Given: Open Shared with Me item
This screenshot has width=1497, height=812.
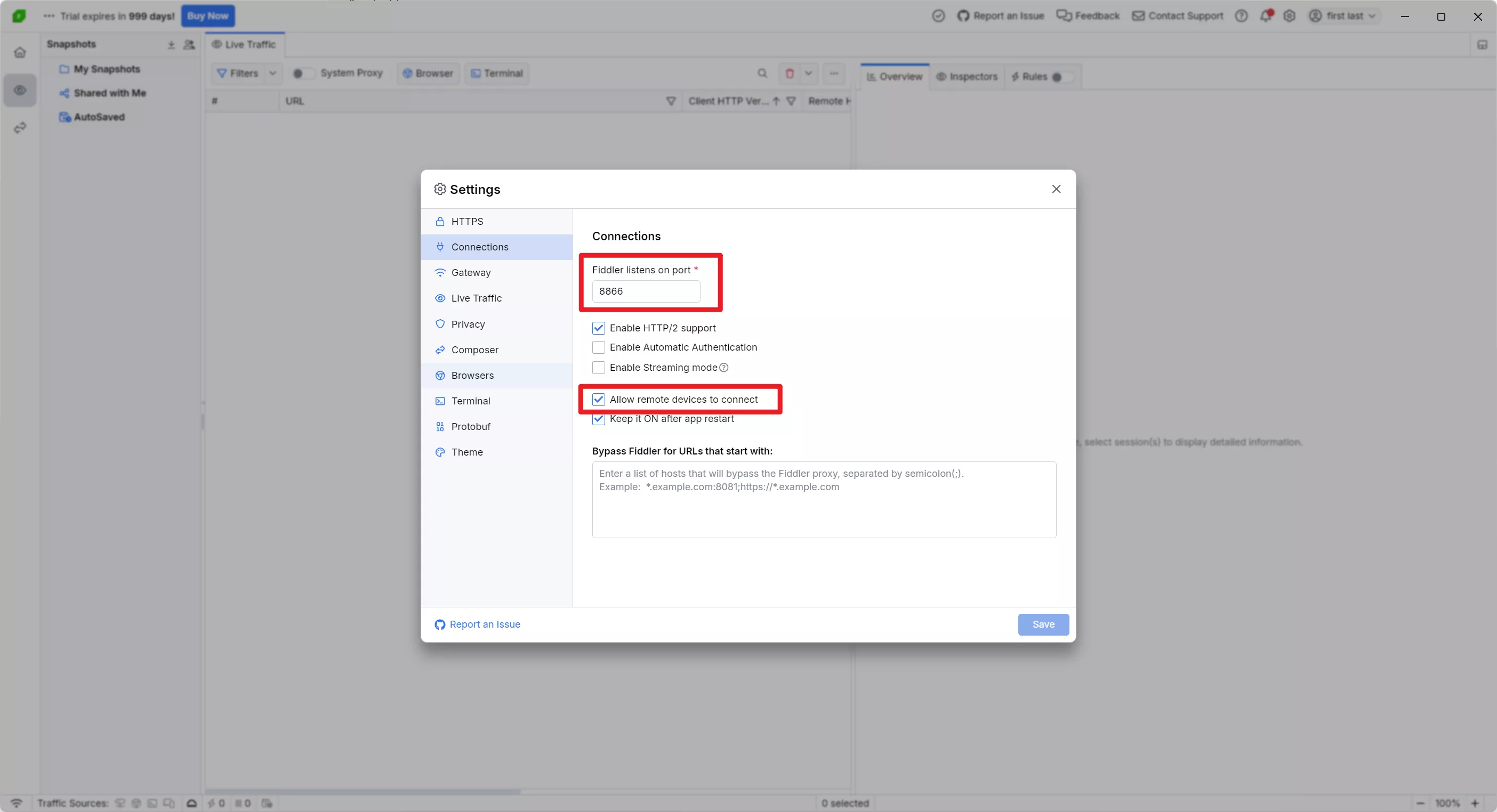Looking at the screenshot, I should tap(103, 93).
